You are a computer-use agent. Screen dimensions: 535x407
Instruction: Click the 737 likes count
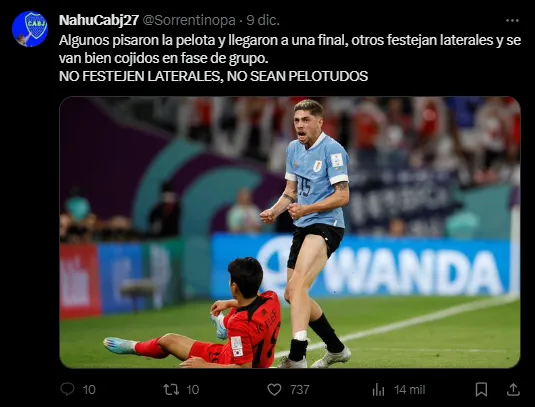[300, 390]
